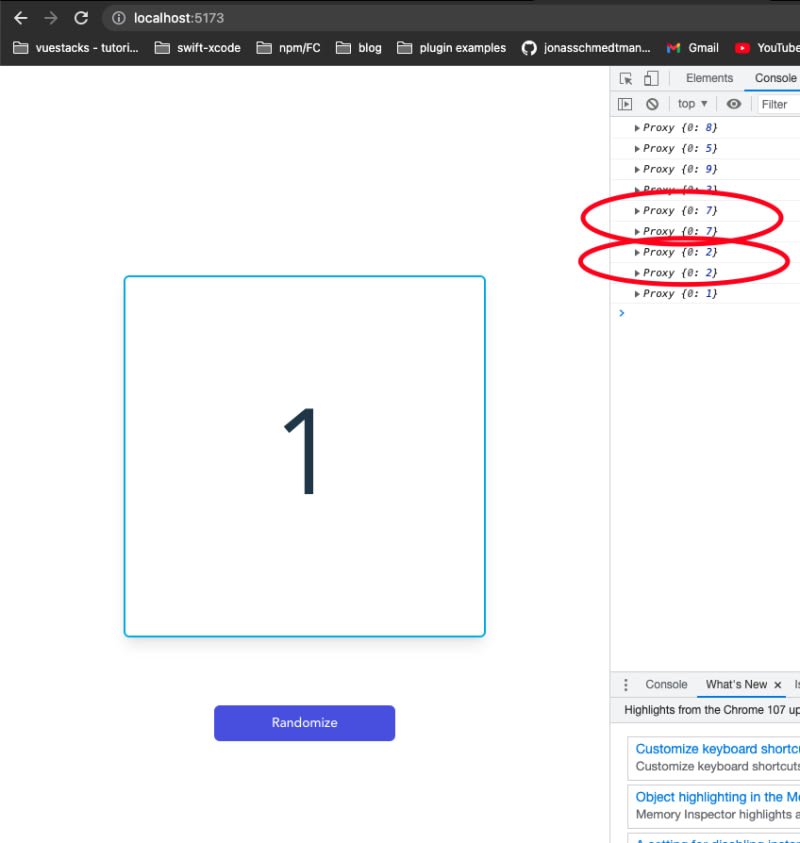Open the top JavaScript context dropdown
This screenshot has width=800, height=843.
692,104
